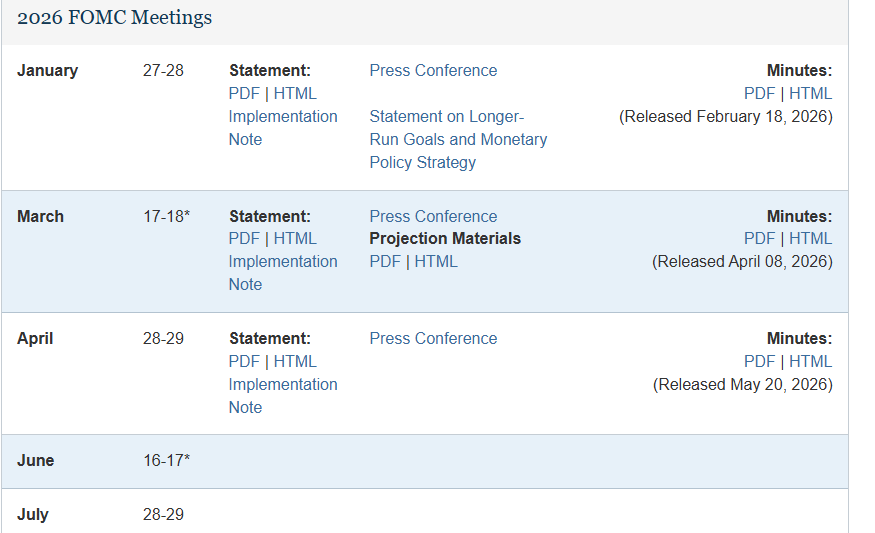
Task: Open Statement on Longer-Run Goals link
Action: [458, 140]
